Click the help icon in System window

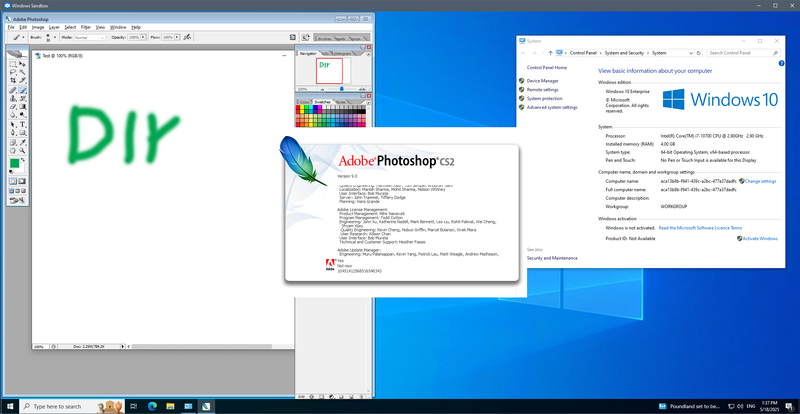[781, 63]
